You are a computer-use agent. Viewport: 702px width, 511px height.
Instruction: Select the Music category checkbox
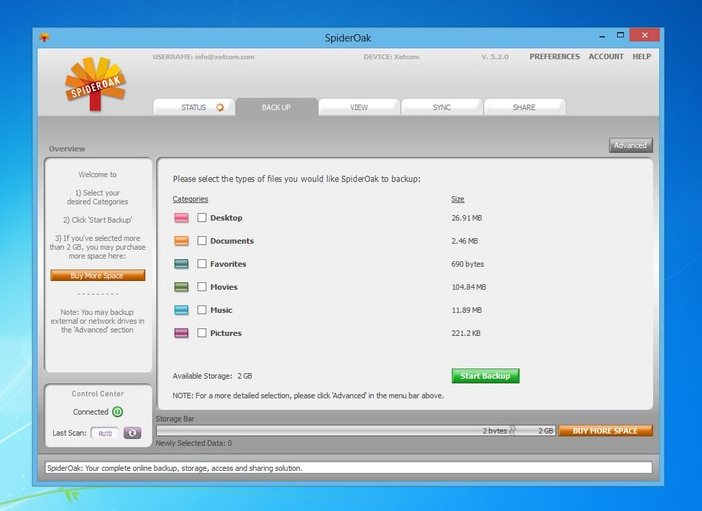tap(202, 309)
